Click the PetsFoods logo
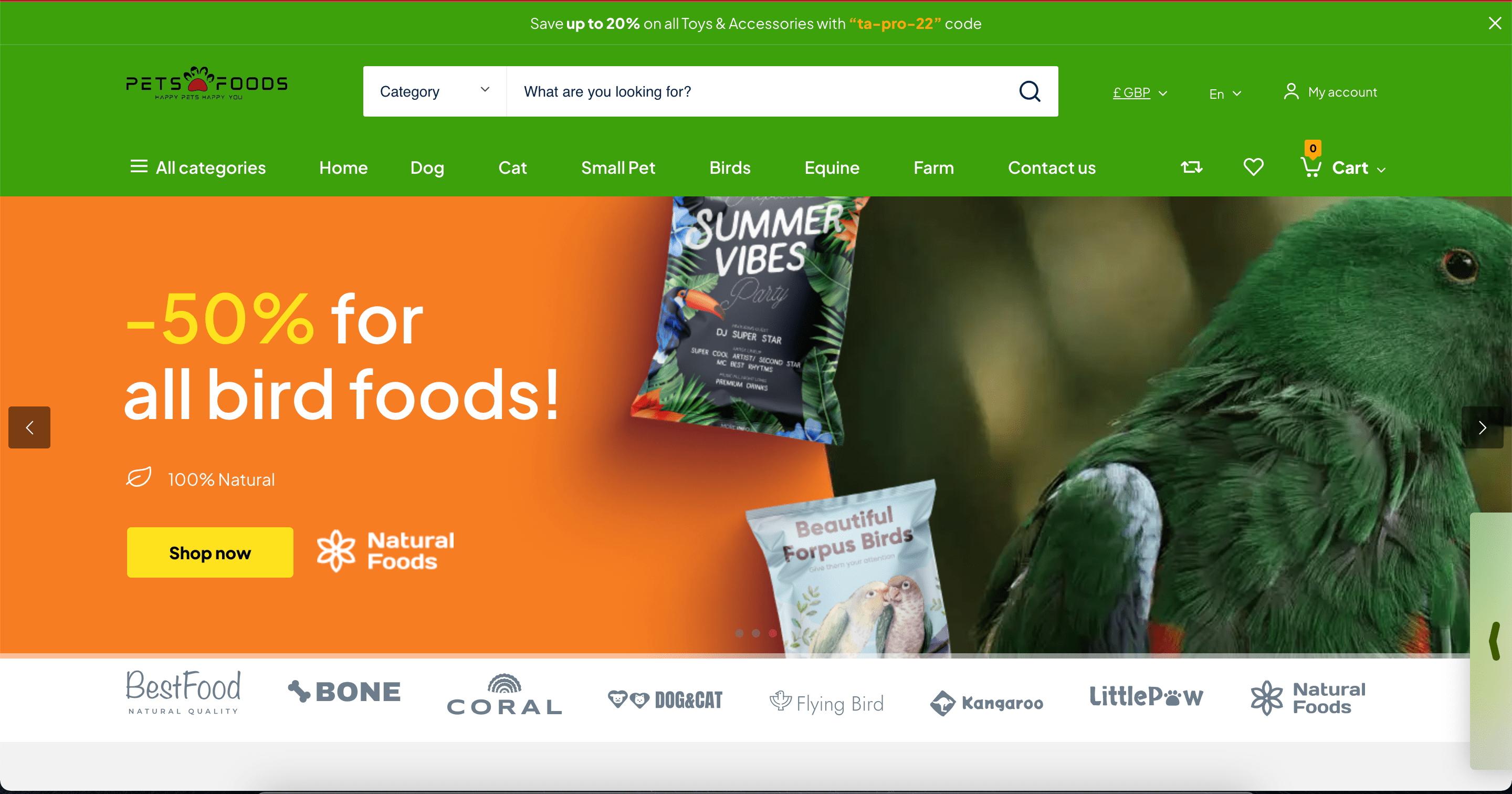Viewport: 1512px width, 794px height. (207, 83)
